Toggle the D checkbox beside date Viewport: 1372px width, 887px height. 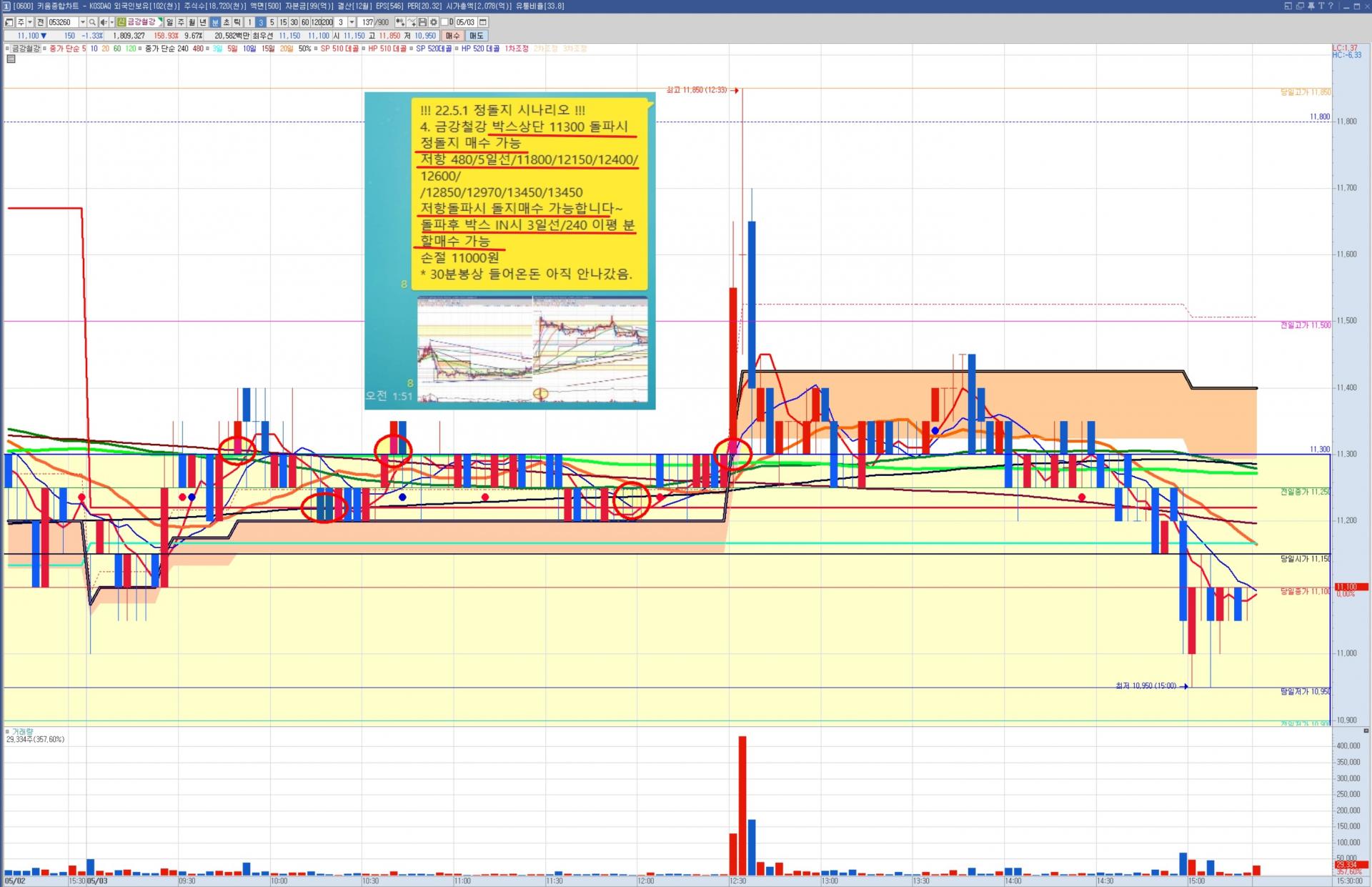[x=444, y=22]
